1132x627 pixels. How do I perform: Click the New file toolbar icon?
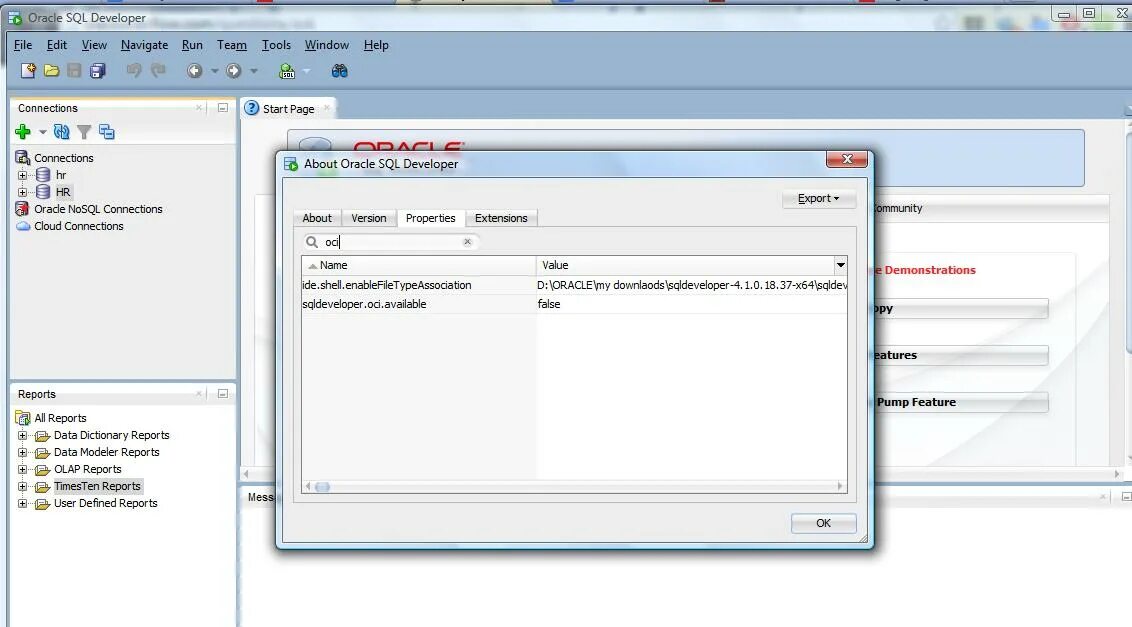28,71
